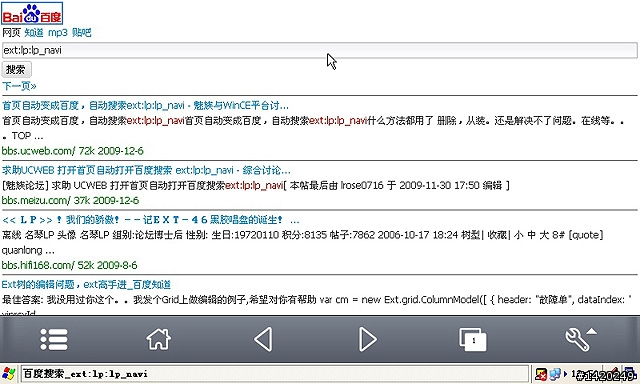Click the Baidu logo

[x=32, y=13]
